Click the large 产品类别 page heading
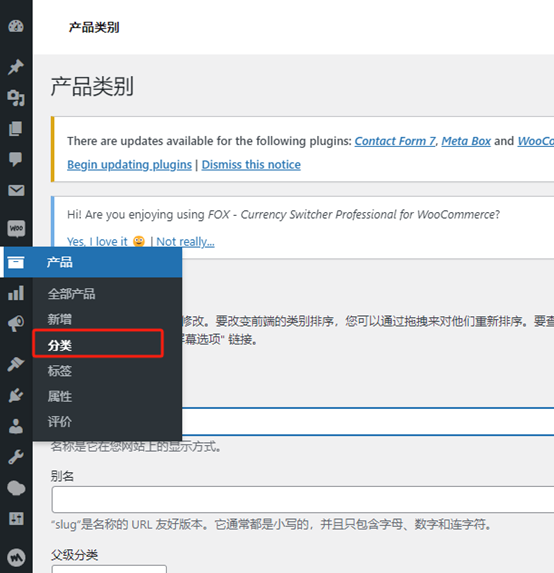This screenshot has height=573, width=554. [x=92, y=87]
